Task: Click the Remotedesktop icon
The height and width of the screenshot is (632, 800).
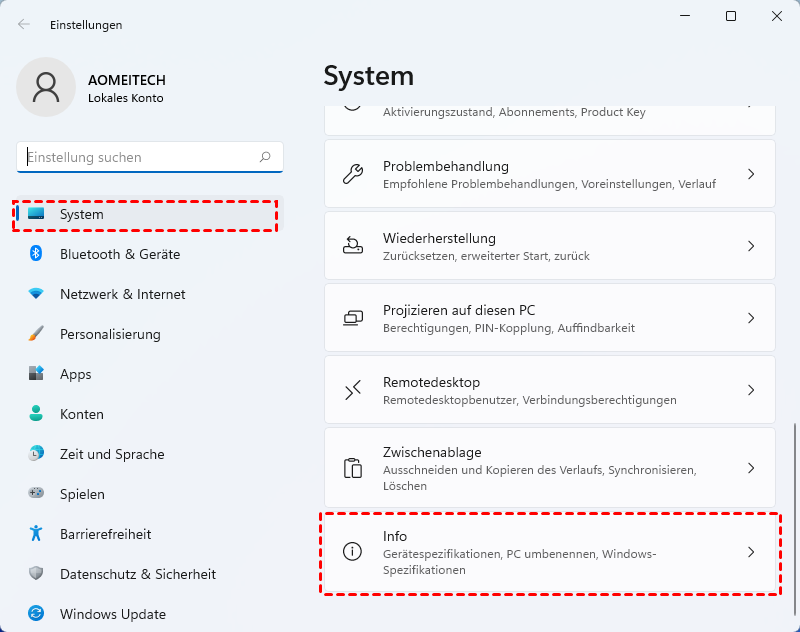Action: tap(352, 390)
